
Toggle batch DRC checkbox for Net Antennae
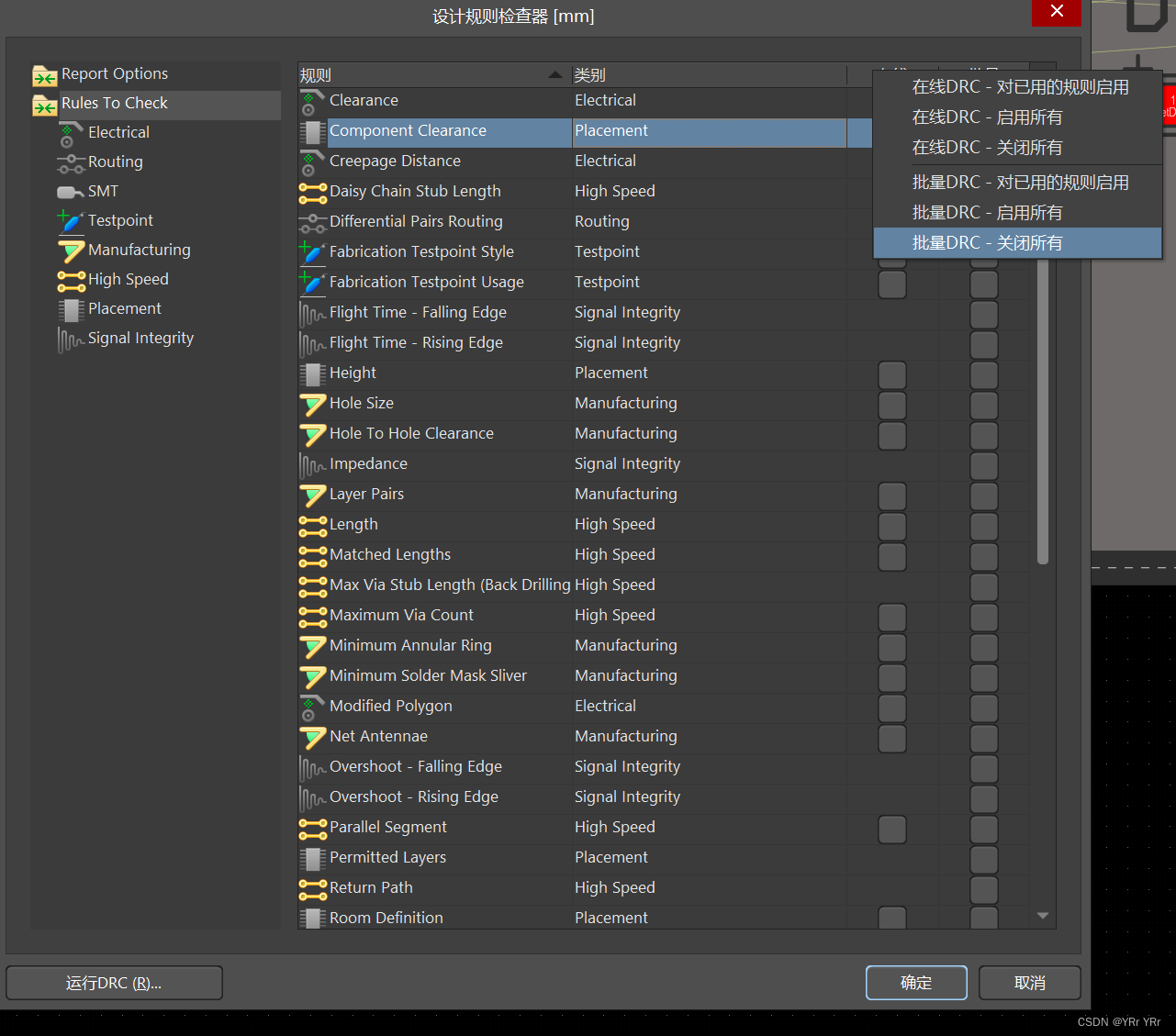tap(983, 738)
